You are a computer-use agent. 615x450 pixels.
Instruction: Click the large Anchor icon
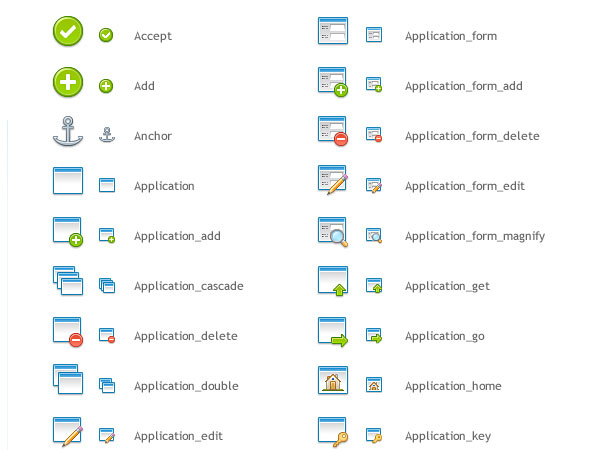coord(68,131)
